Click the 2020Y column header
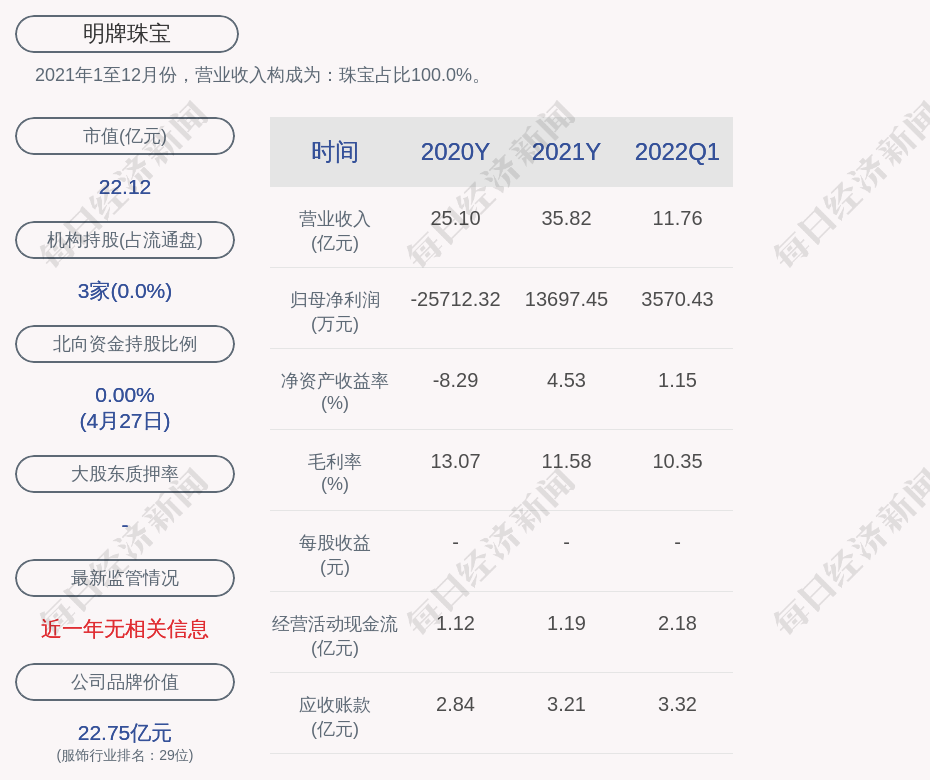Viewport: 930px width, 780px height. 455,152
